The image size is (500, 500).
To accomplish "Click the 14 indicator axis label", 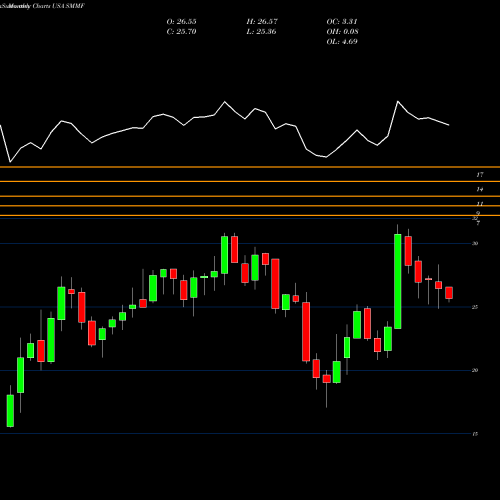I will [480, 189].
